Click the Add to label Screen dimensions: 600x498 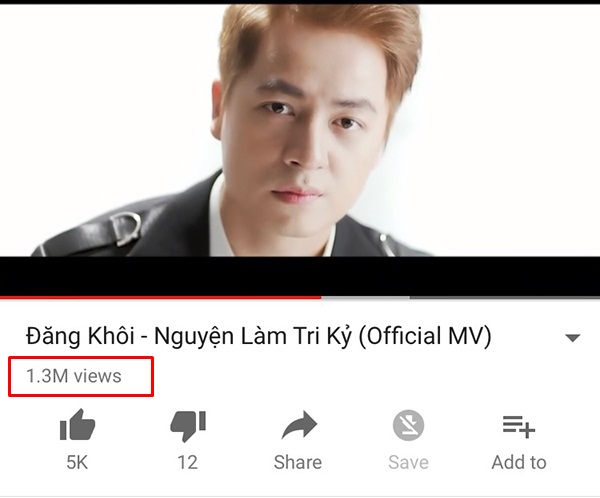click(x=519, y=462)
